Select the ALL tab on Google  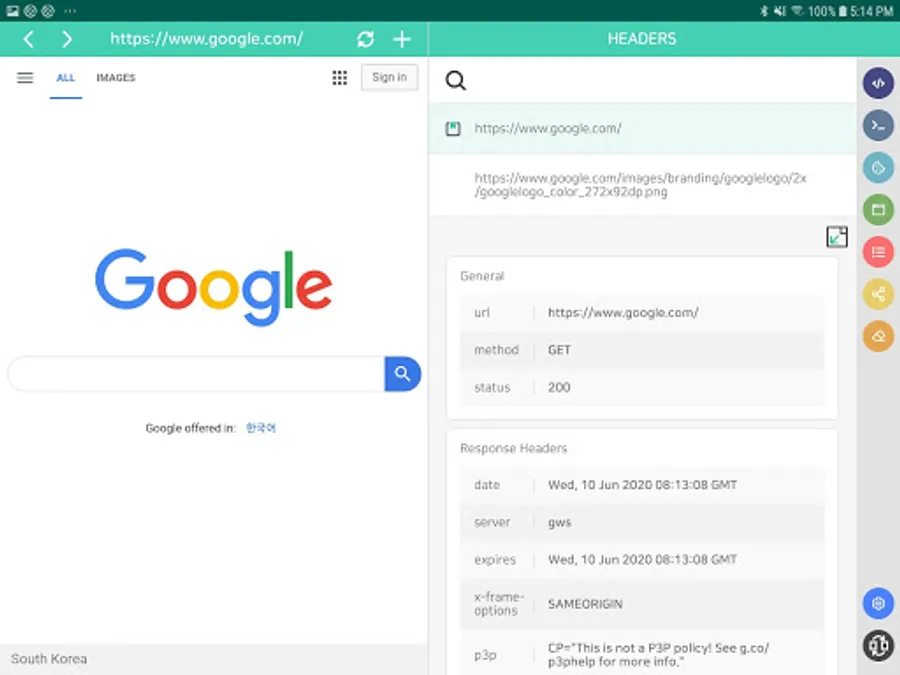coord(66,78)
